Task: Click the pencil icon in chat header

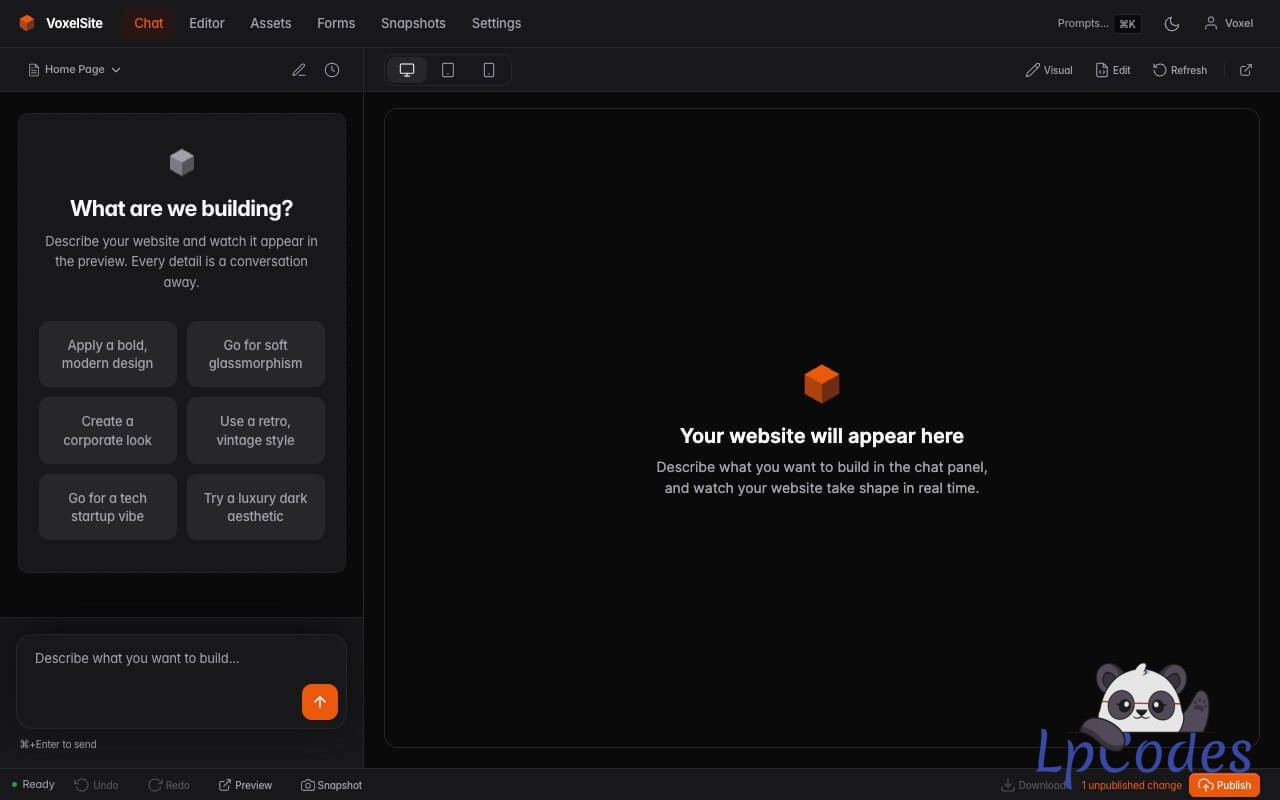Action: click(299, 70)
